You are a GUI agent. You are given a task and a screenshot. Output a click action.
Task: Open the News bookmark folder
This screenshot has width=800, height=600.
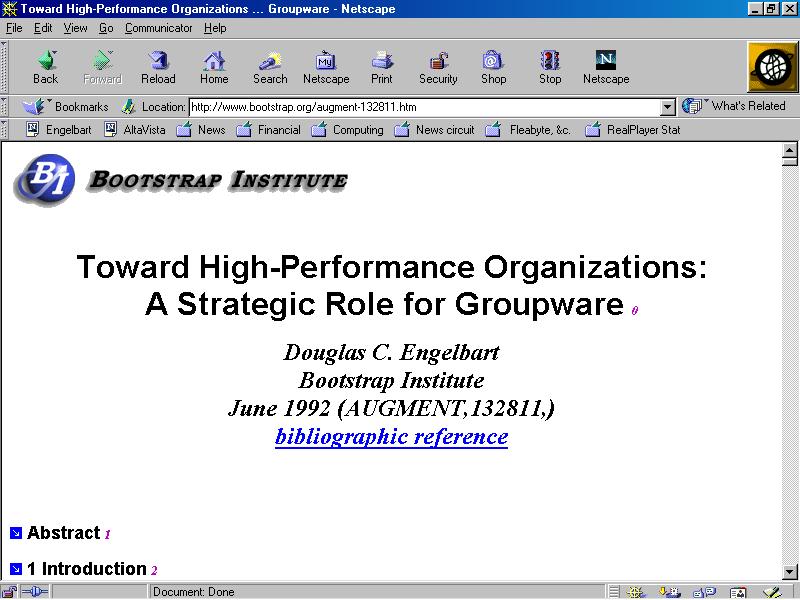[201, 130]
